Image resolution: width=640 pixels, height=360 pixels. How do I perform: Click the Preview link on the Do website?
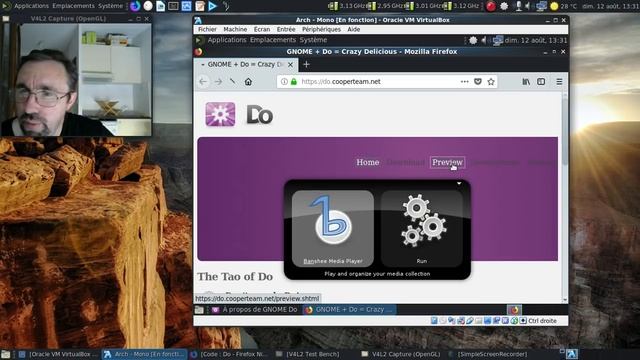(x=447, y=162)
